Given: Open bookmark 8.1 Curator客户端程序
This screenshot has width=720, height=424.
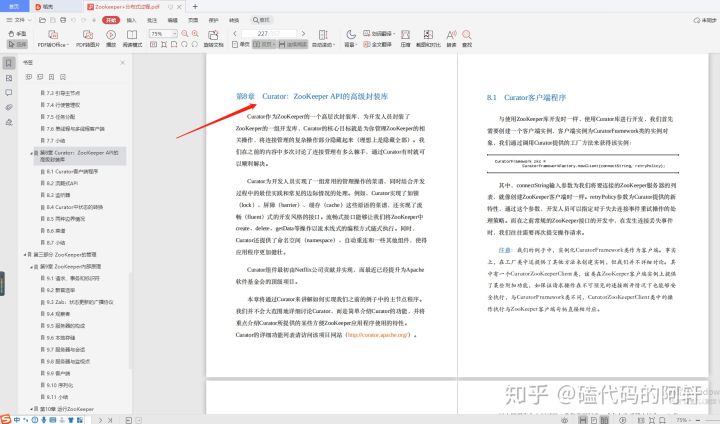Looking at the screenshot, I should [72, 171].
